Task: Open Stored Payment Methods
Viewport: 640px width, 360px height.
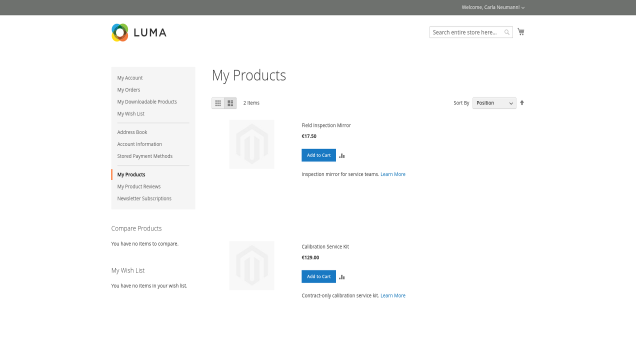Action: tap(144, 156)
